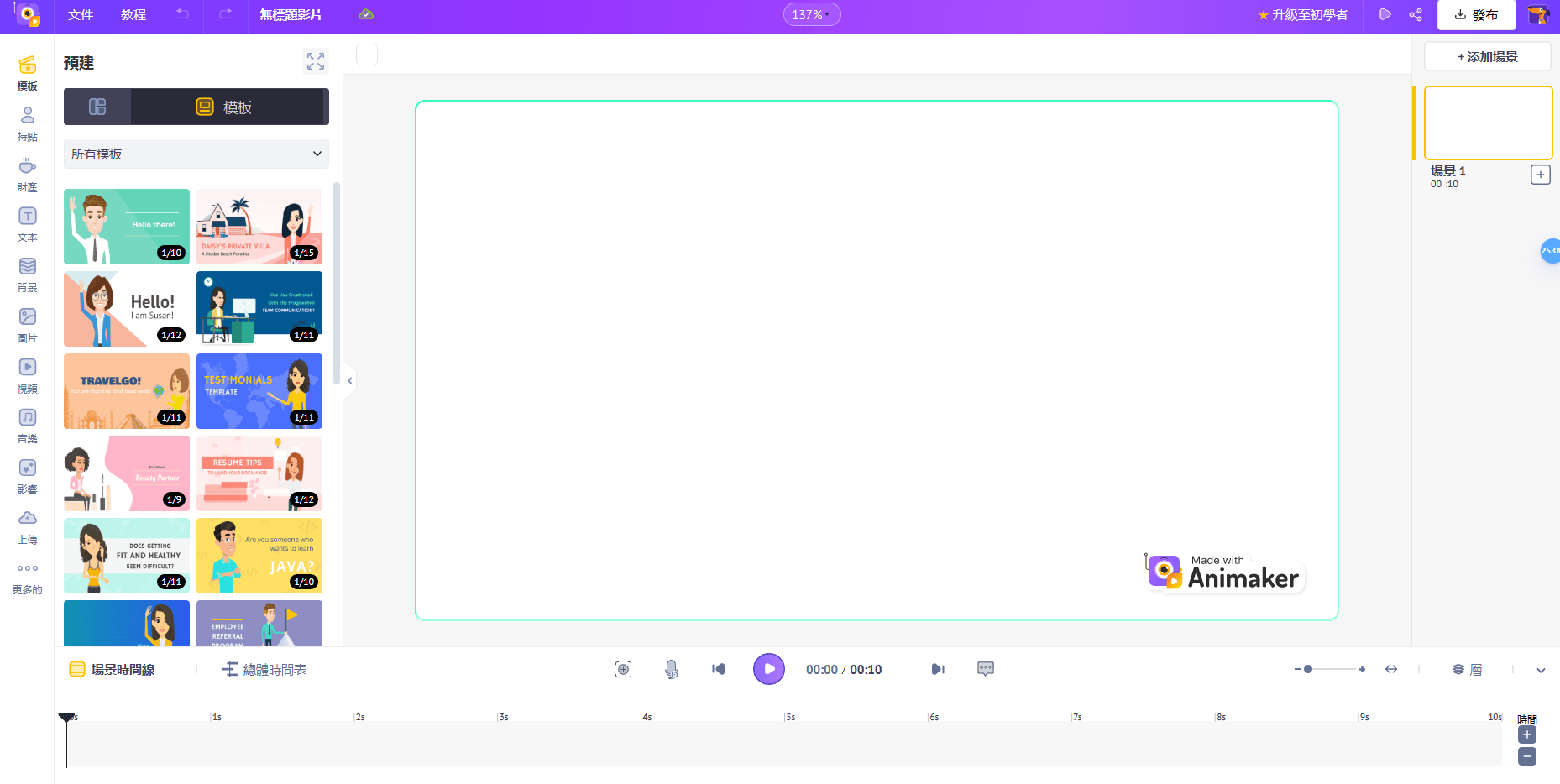Open the 文件 menu
The height and width of the screenshot is (784, 1560).
(x=81, y=15)
